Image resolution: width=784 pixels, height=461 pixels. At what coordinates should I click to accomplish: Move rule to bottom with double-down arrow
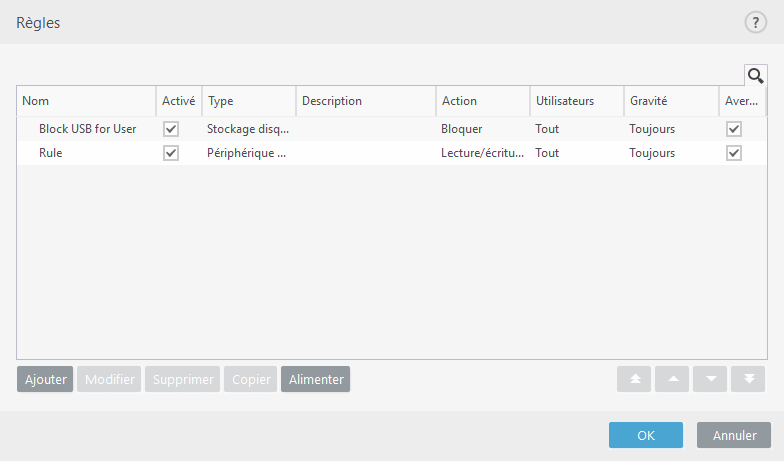coord(748,379)
